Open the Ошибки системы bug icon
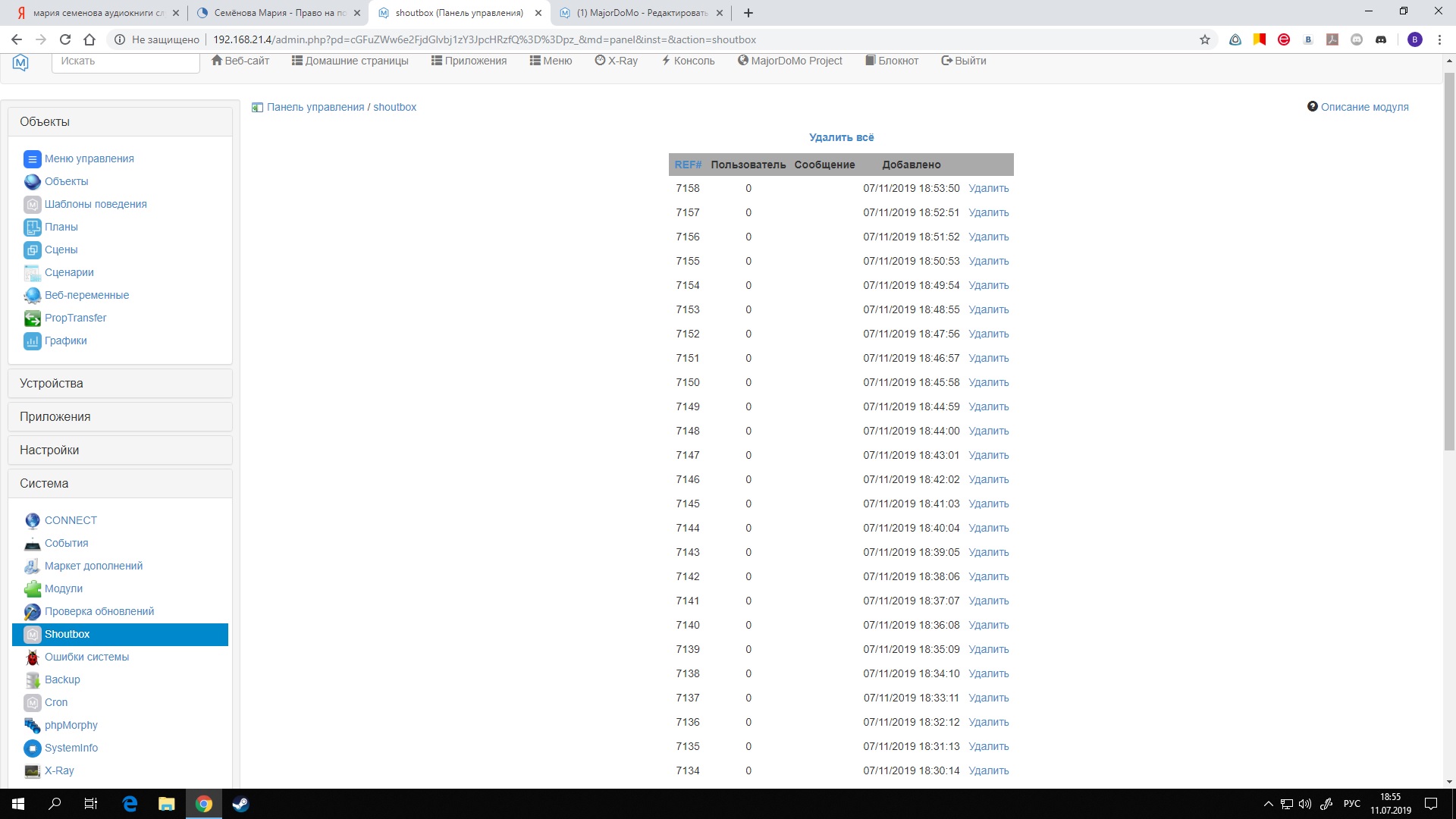 [32, 657]
